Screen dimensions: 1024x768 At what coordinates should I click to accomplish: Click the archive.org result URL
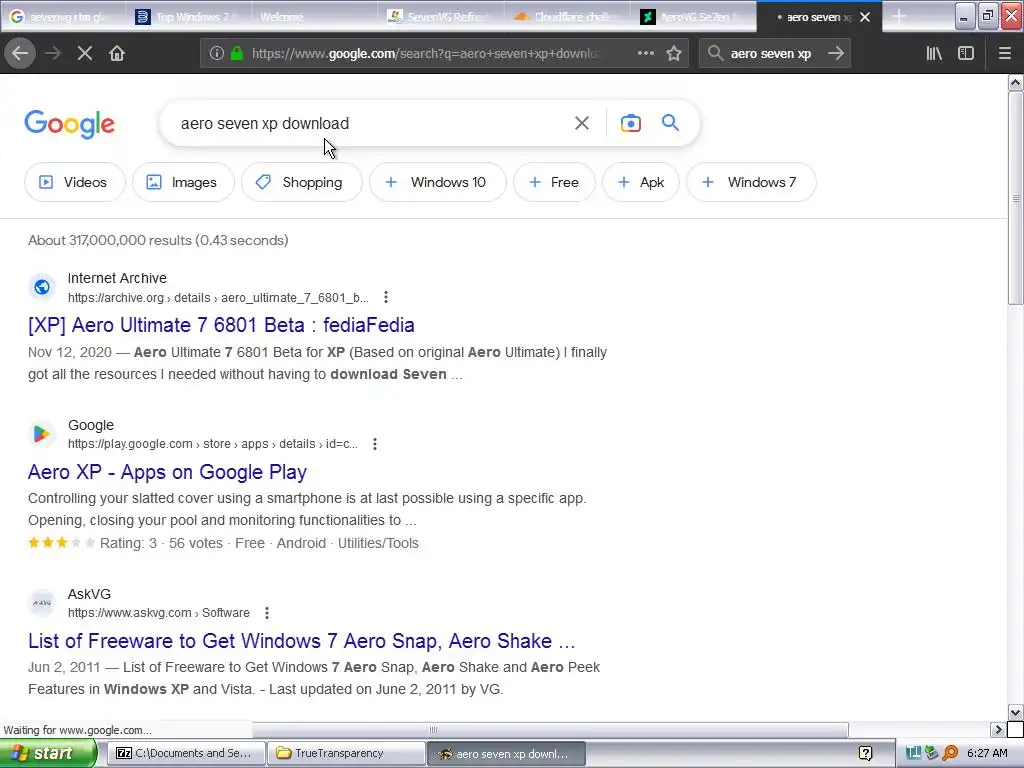point(218,298)
